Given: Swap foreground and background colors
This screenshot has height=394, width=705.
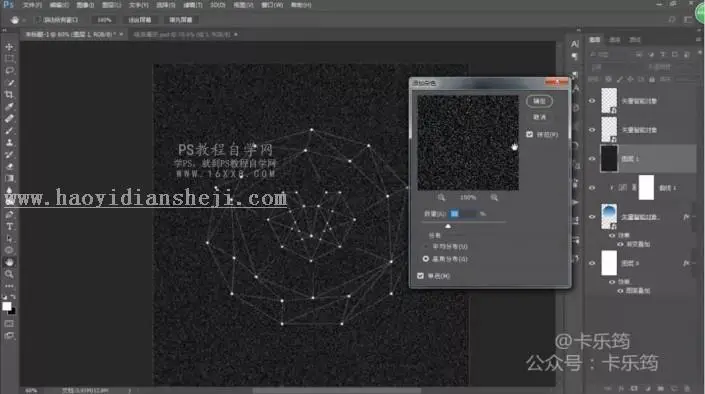Looking at the screenshot, I should (x=13, y=297).
